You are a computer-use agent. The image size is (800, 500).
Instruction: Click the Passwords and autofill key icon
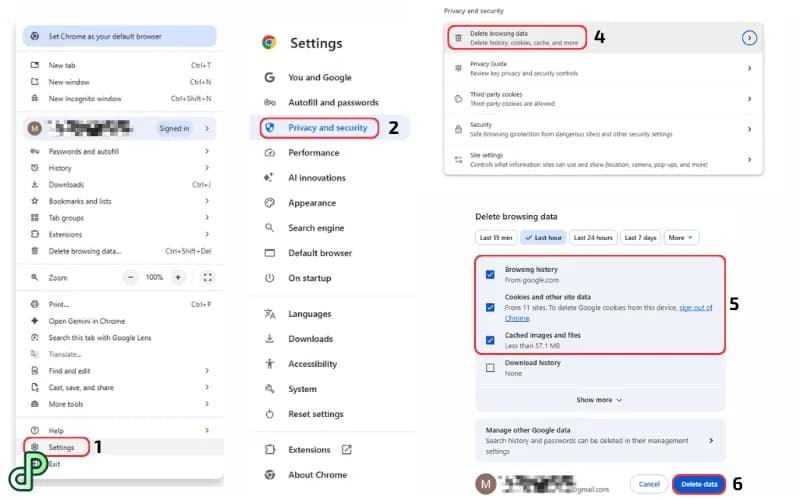[35, 151]
